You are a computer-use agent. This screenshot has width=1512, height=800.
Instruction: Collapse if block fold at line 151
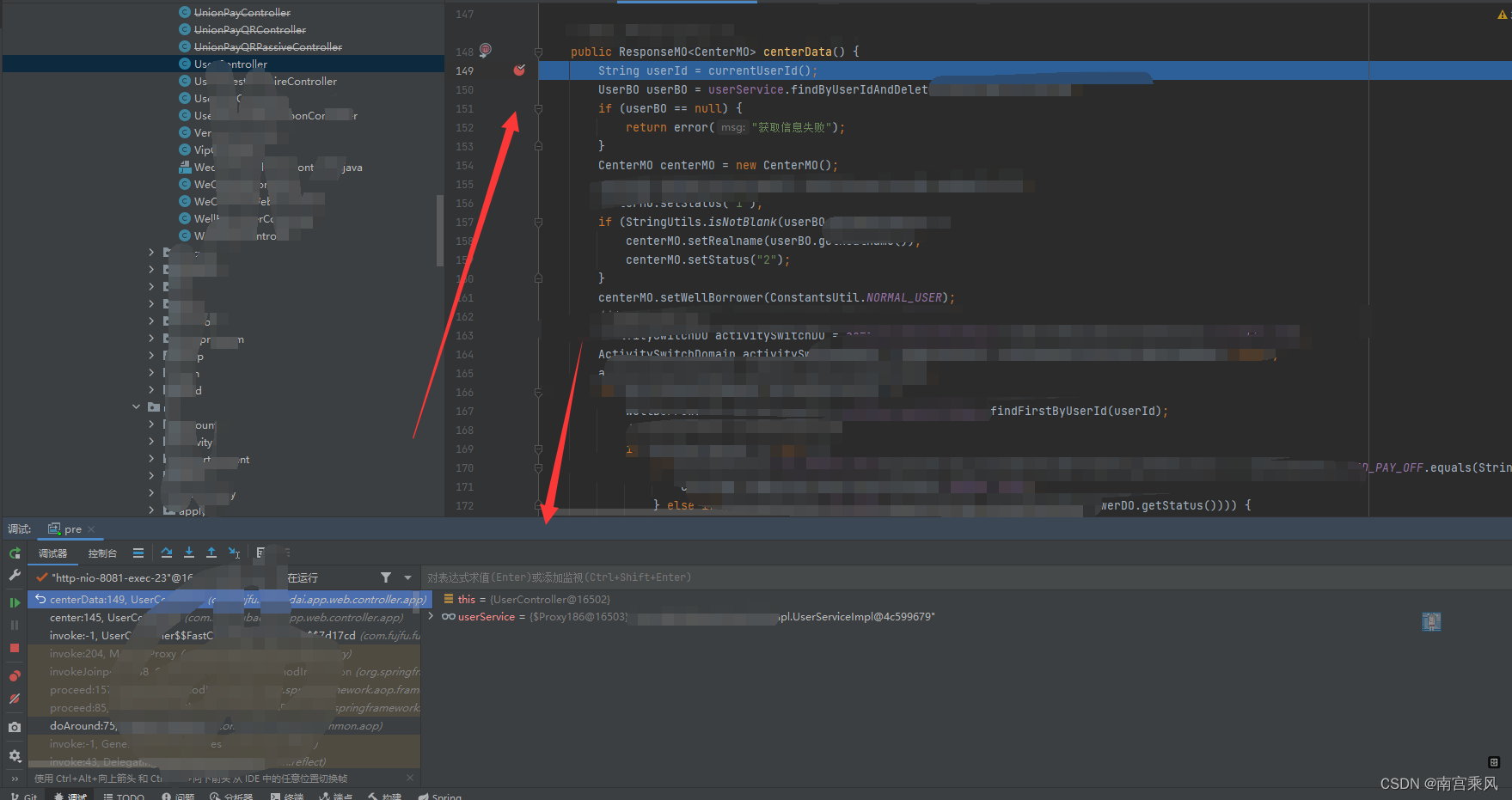[538, 108]
